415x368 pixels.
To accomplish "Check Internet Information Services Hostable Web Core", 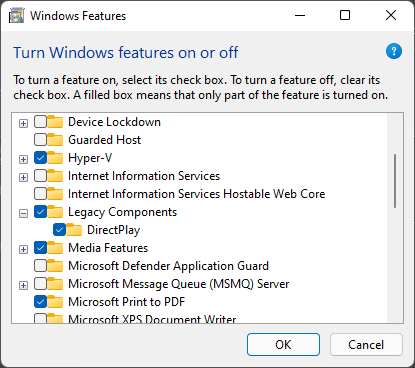I will (40, 194).
